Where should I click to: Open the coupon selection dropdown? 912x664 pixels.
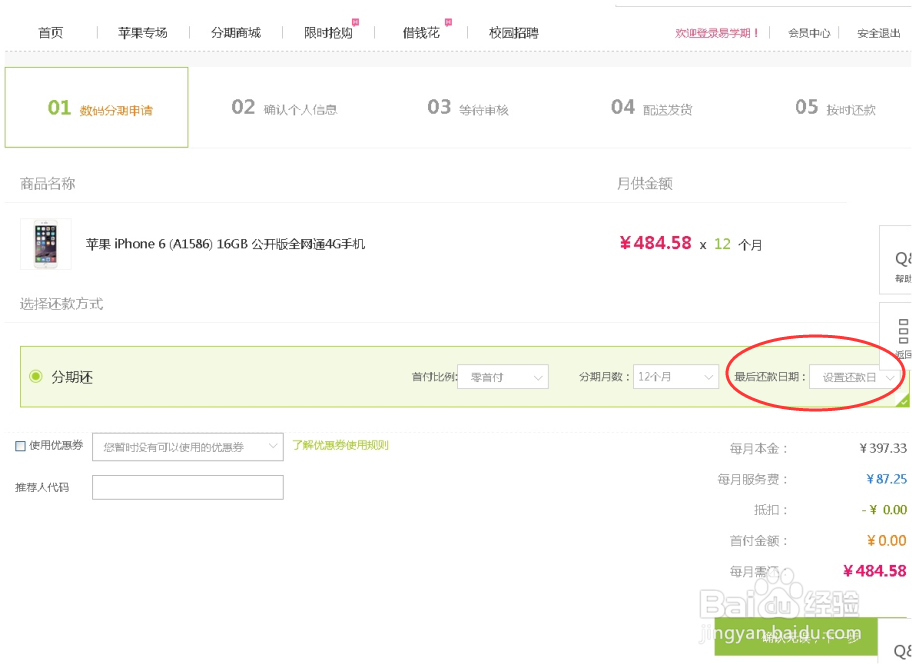188,447
